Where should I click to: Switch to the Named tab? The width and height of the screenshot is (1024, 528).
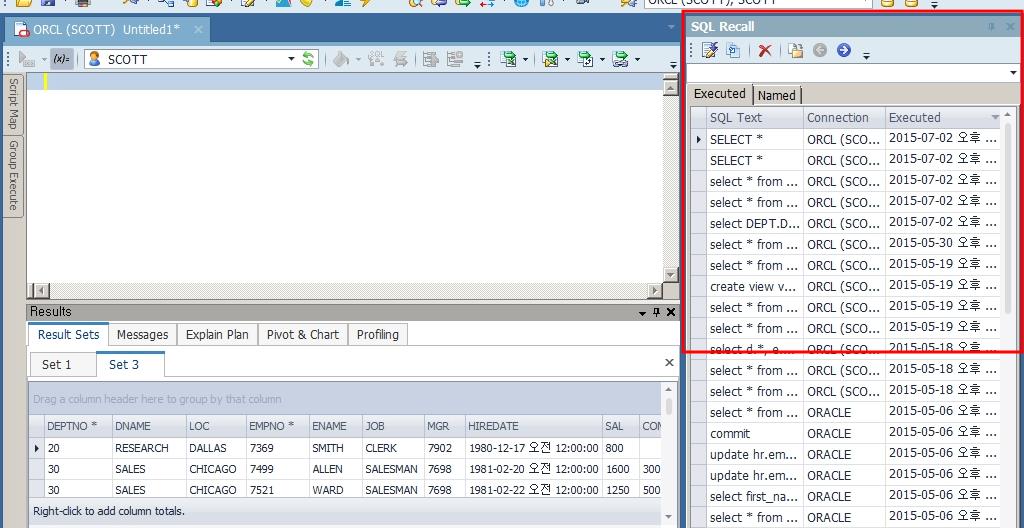777,95
